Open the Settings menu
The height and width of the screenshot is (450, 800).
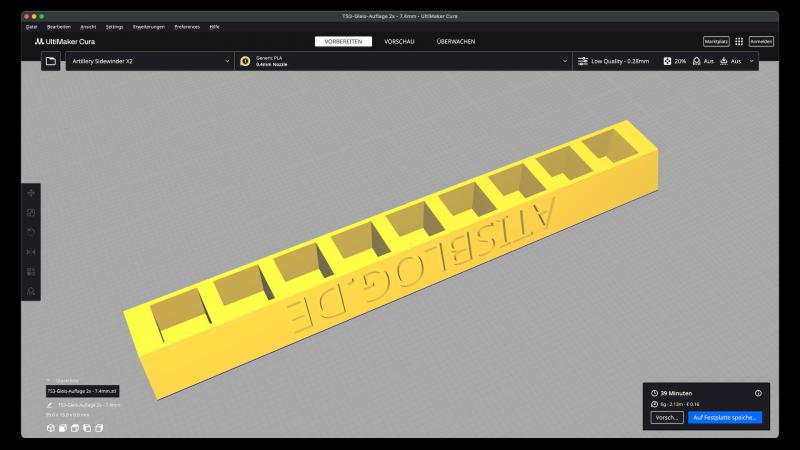[114, 27]
